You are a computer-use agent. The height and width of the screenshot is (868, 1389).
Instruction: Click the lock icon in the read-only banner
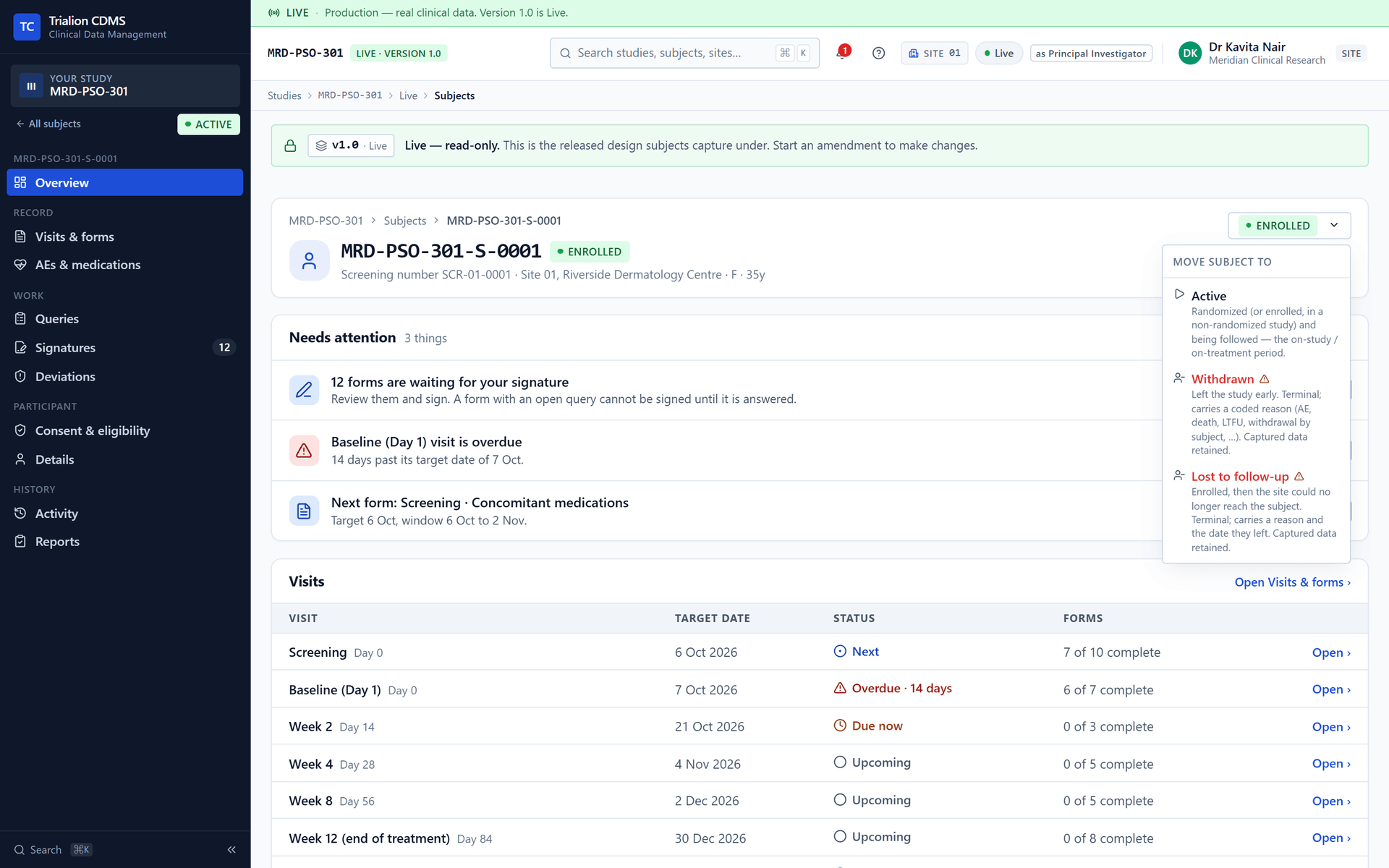click(x=290, y=145)
